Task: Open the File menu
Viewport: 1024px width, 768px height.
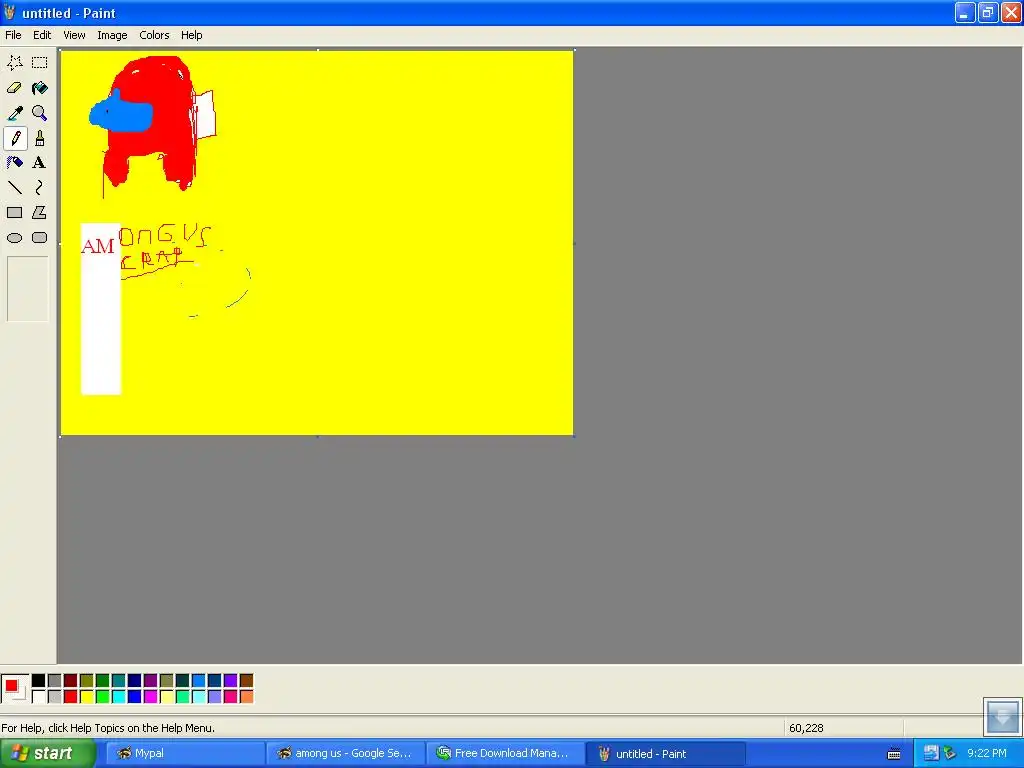Action: click(x=13, y=35)
